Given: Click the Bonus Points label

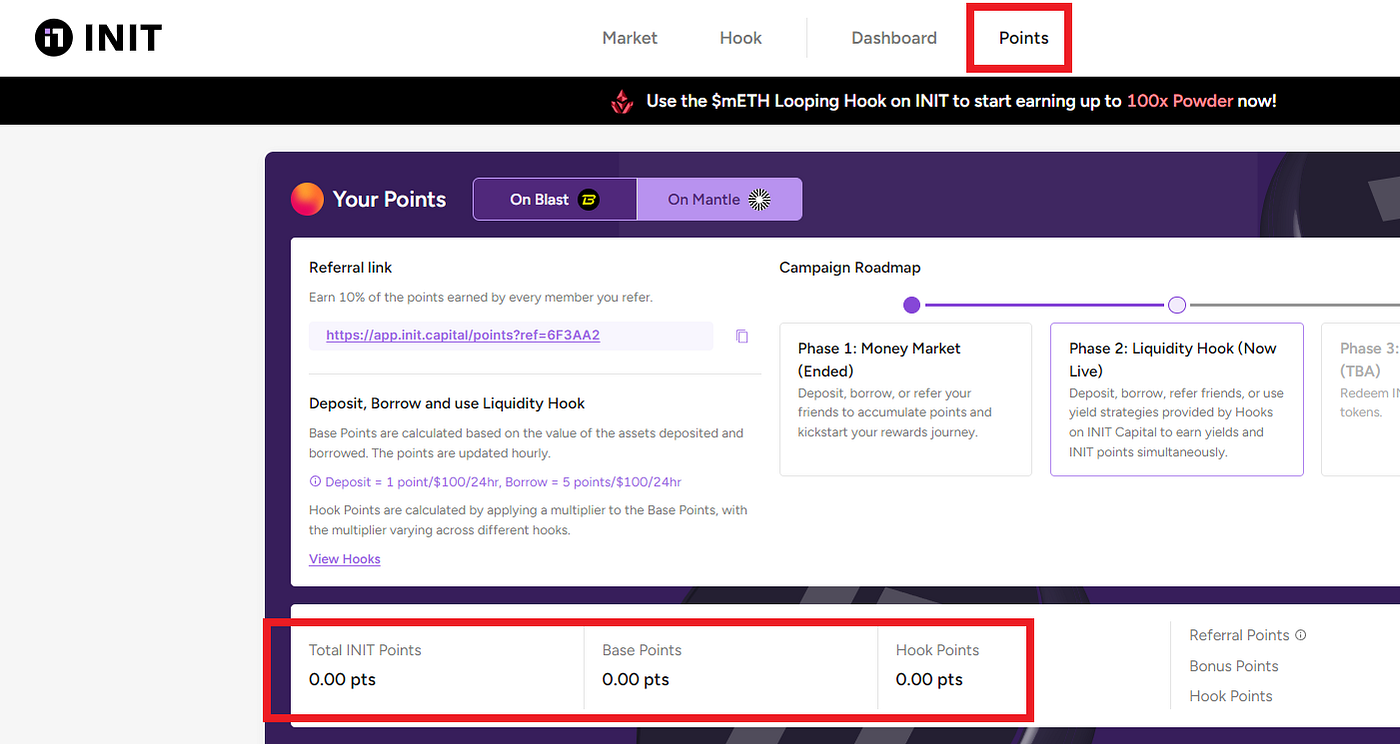Looking at the screenshot, I should [x=1234, y=666].
